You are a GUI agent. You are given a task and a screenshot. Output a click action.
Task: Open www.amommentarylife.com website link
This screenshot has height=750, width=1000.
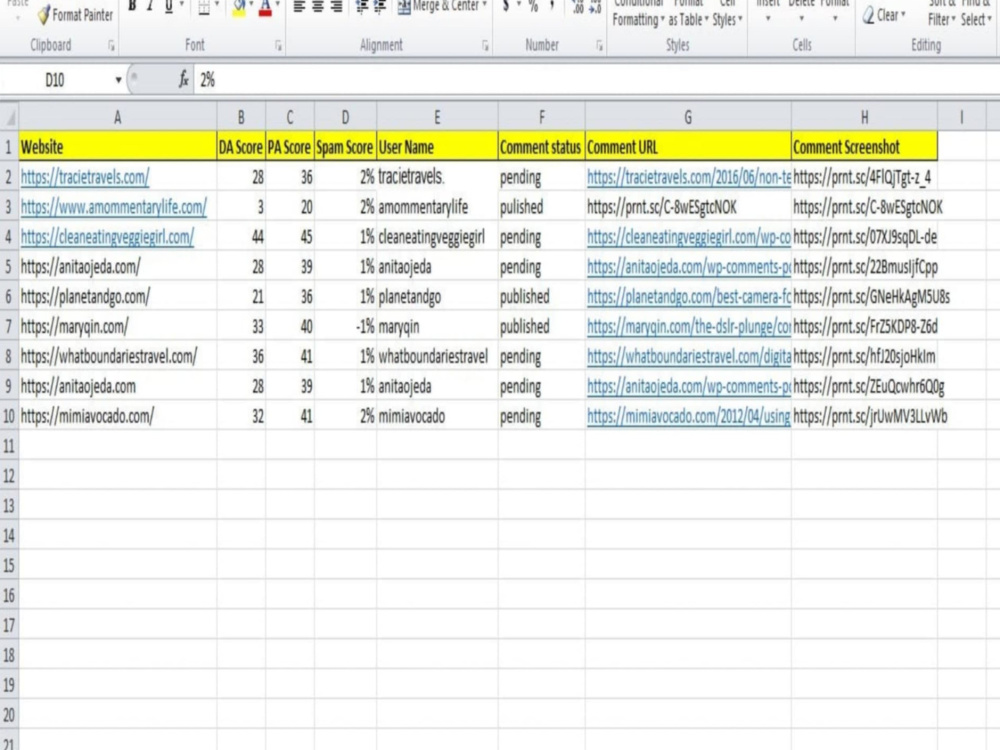tap(114, 207)
